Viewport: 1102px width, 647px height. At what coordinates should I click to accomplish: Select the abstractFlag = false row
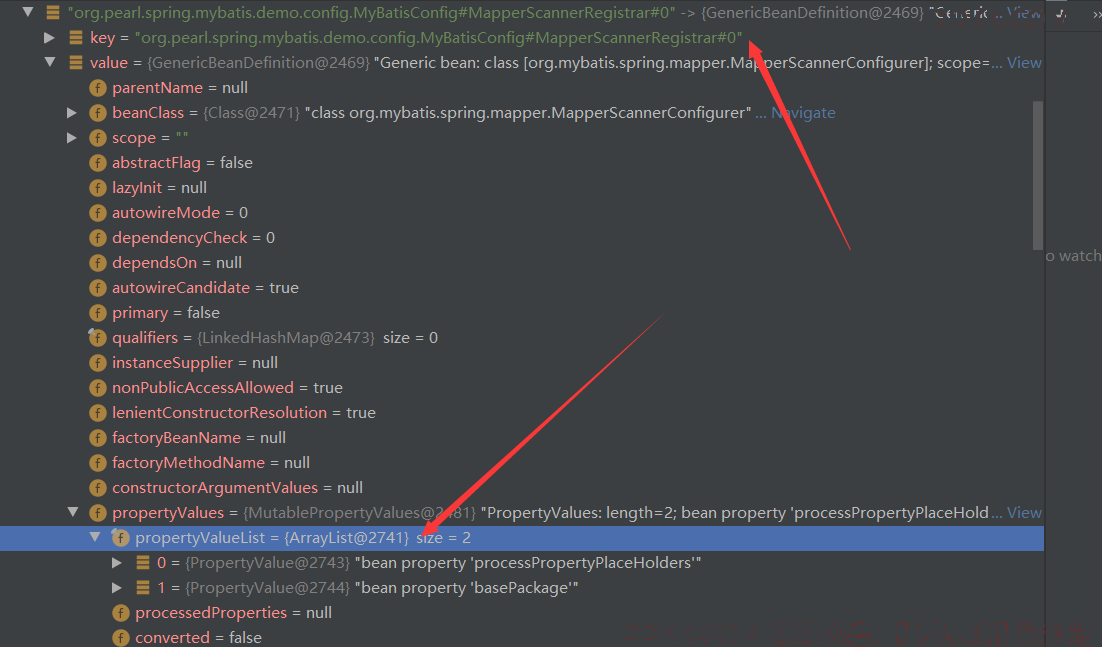(521, 163)
